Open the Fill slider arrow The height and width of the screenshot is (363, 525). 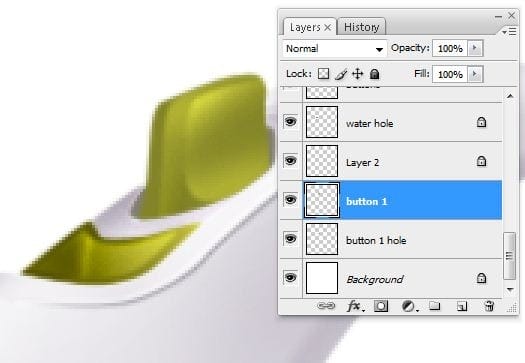(475, 74)
